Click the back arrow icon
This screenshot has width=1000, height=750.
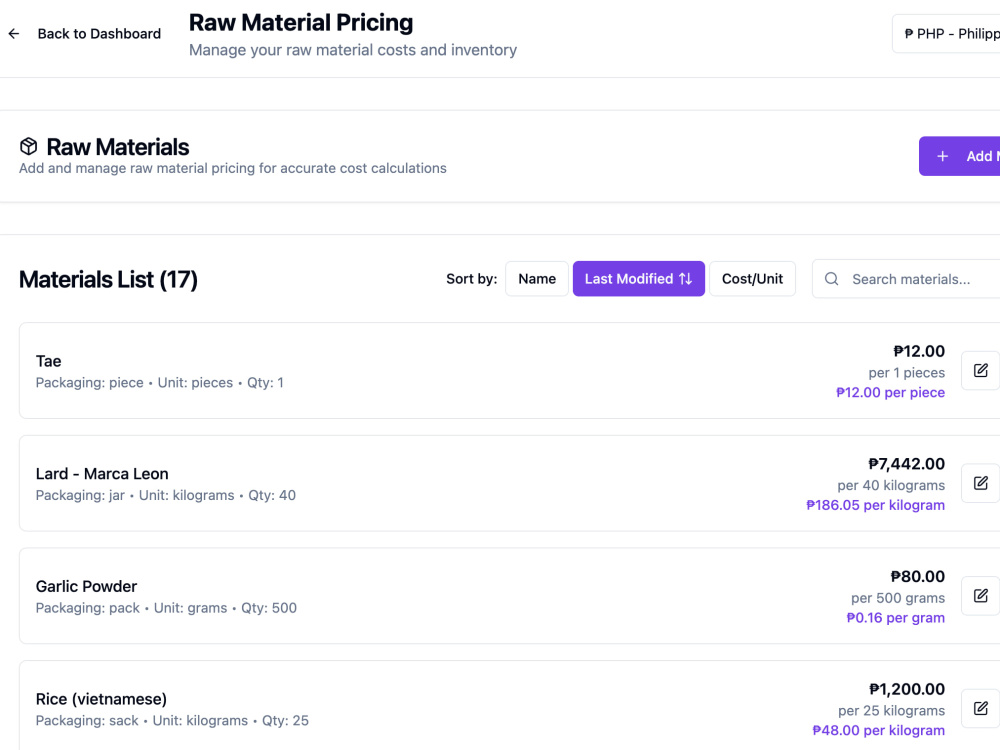tap(14, 34)
